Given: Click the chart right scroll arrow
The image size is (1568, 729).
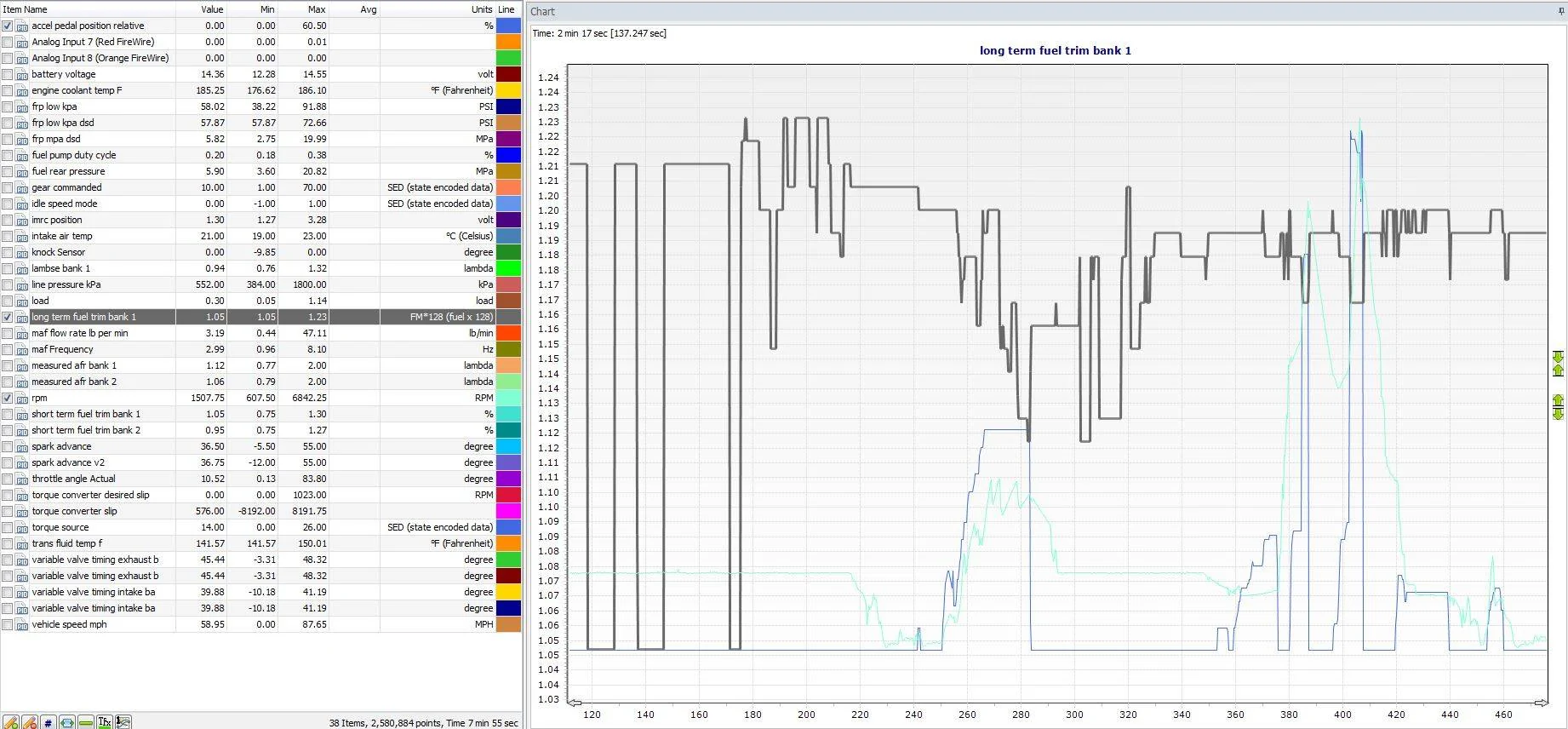Looking at the screenshot, I should pos(1541,703).
